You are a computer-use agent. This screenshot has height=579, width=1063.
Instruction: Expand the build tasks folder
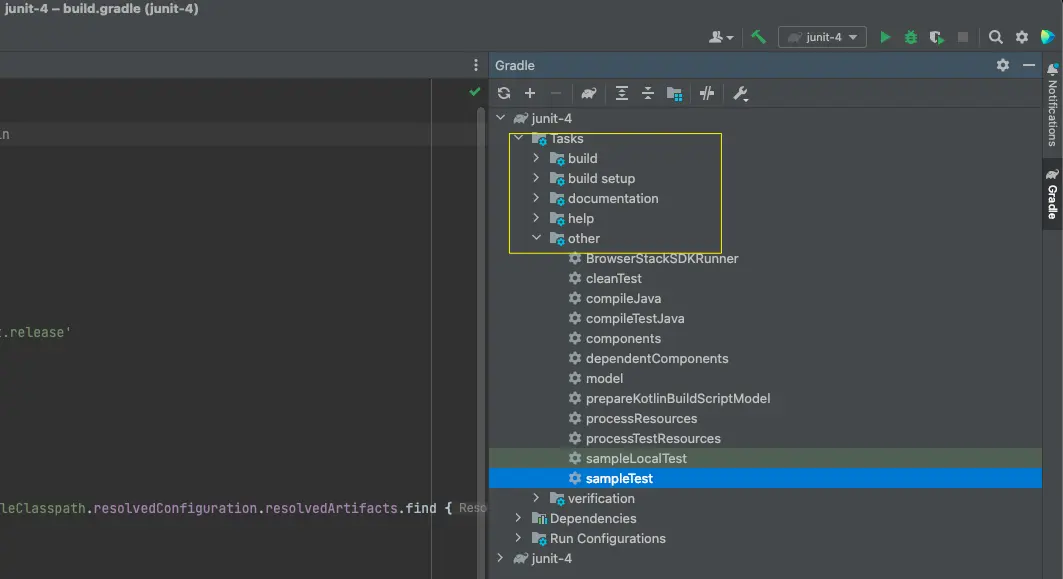536,158
